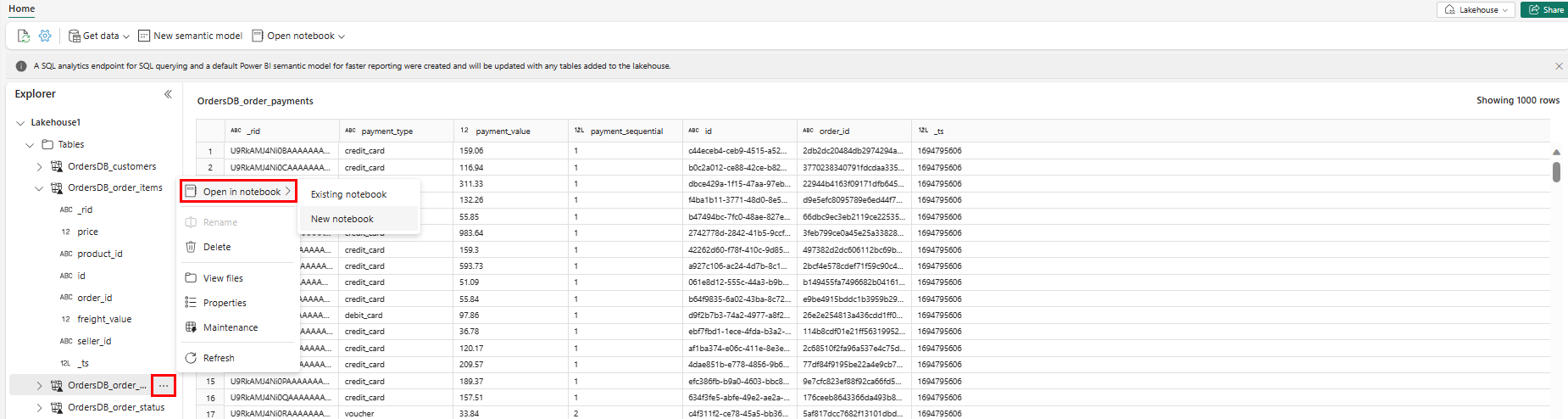The height and width of the screenshot is (419, 1568).
Task: Select the id column under order_items
Action: click(x=81, y=276)
